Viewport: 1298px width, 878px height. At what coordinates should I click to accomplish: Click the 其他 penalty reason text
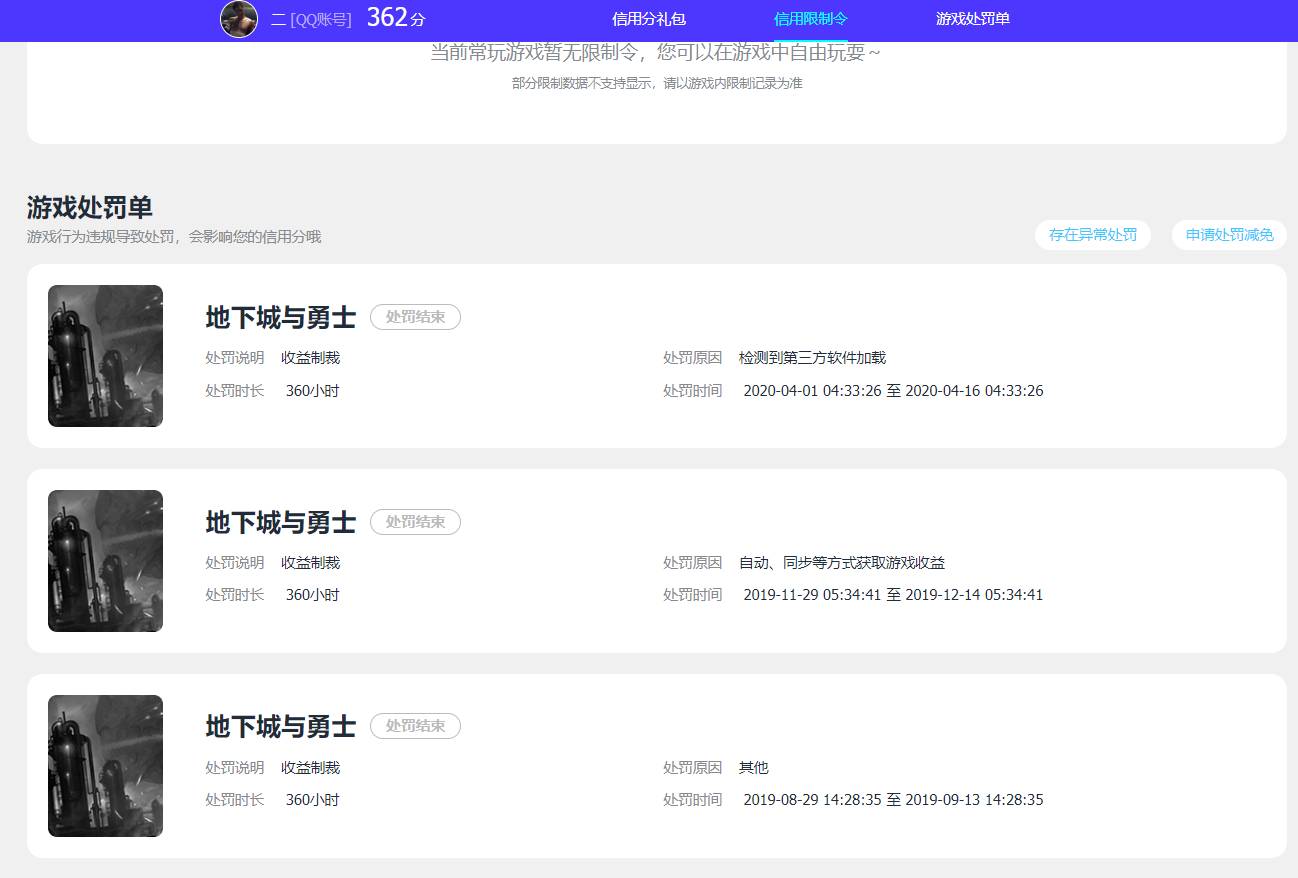[752, 767]
